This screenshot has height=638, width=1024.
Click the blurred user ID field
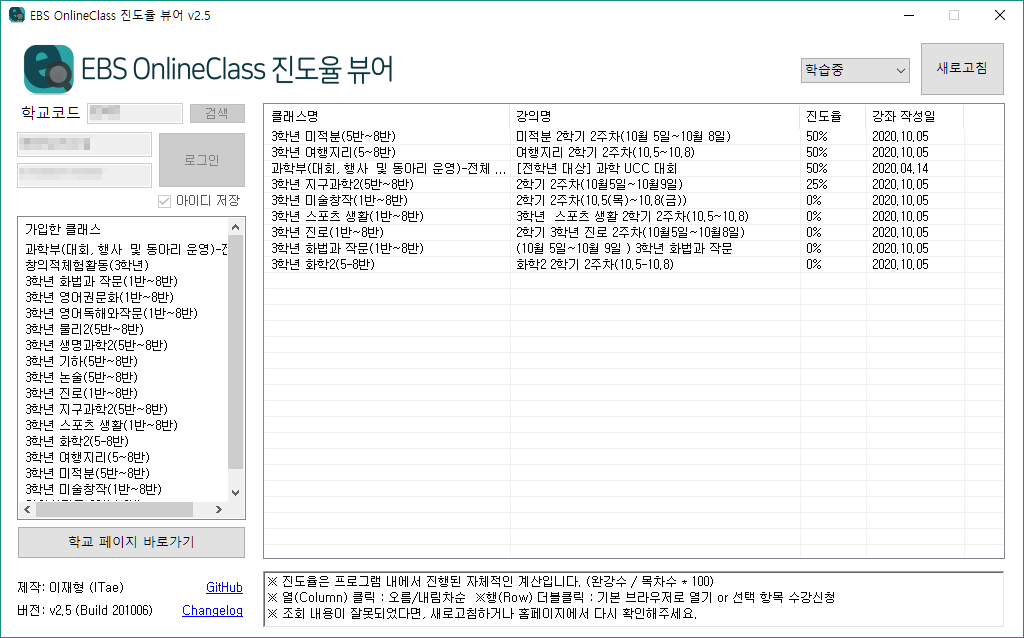point(84,144)
